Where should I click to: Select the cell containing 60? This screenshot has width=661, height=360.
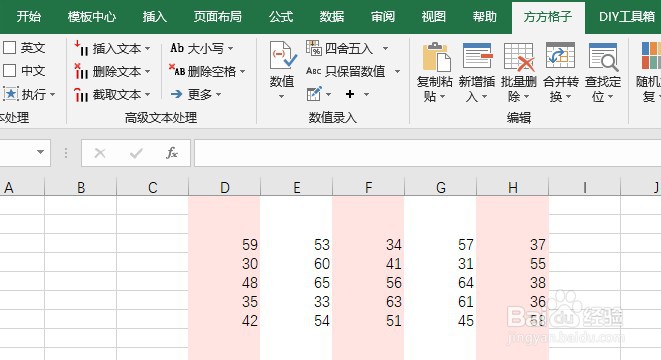pos(296,263)
